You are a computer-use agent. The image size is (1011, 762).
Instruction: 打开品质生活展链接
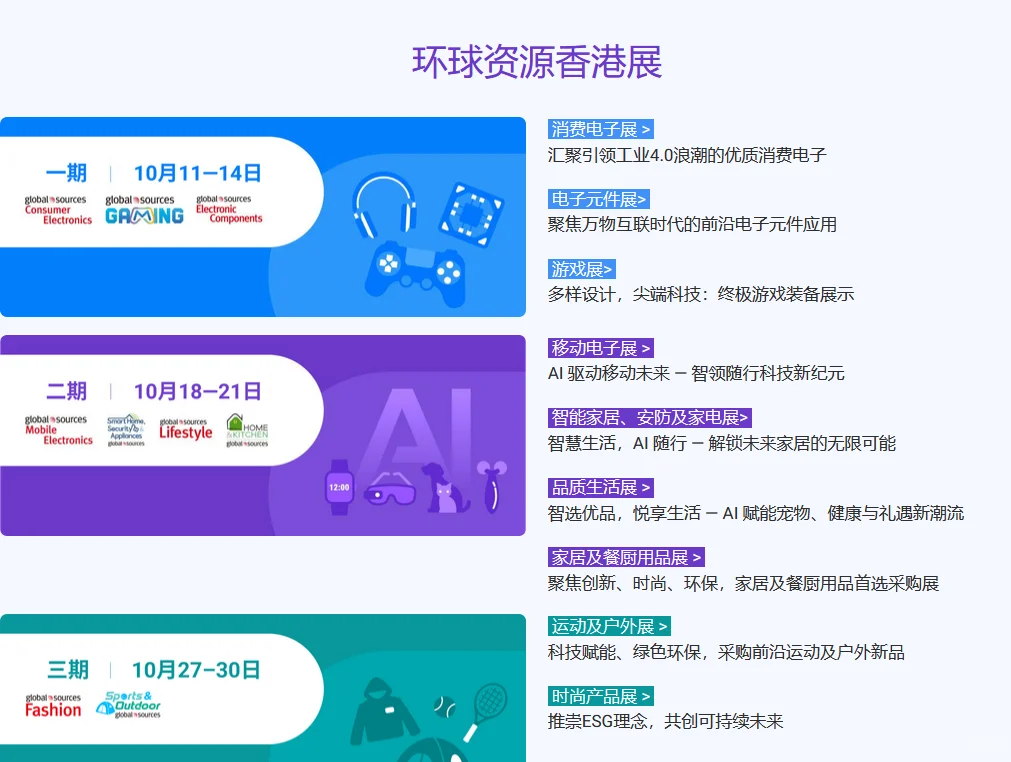(599, 487)
